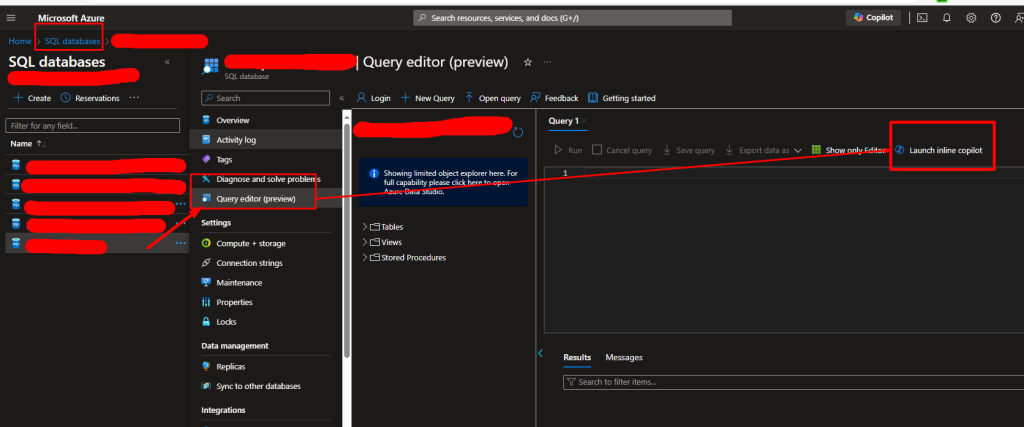This screenshot has height=427, width=1024.
Task: Switch to the Results tab
Action: 577,358
